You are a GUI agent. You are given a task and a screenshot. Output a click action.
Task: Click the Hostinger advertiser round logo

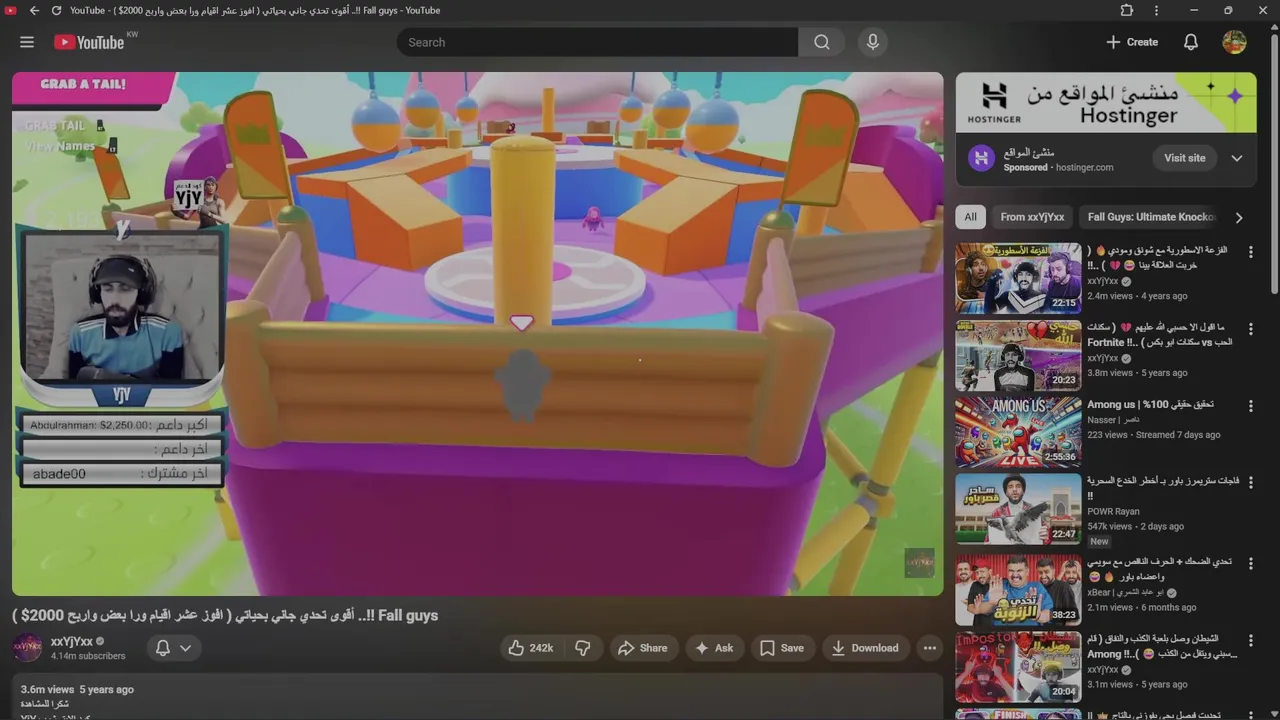[982, 158]
